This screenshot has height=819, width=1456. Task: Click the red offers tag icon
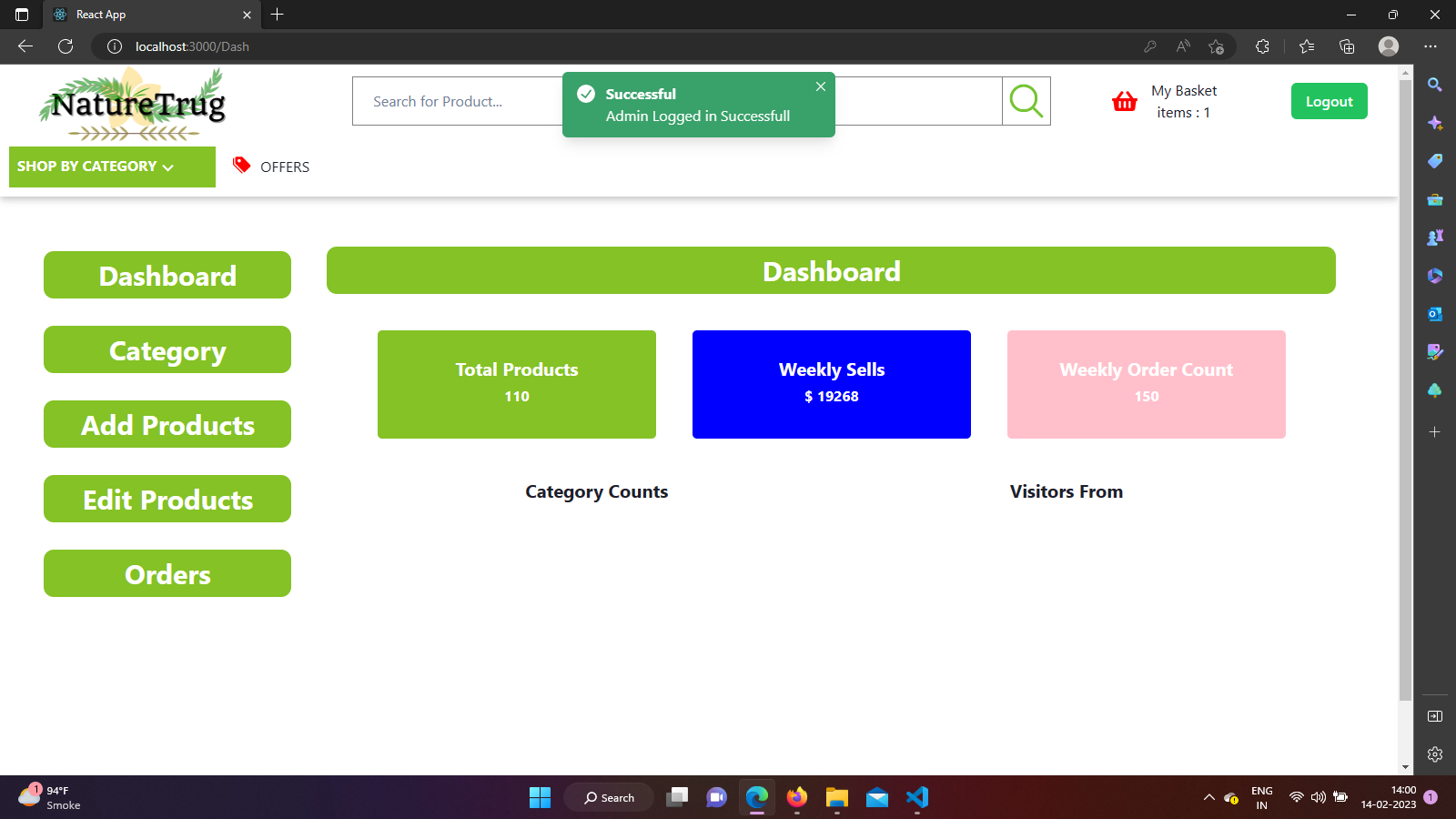point(241,165)
